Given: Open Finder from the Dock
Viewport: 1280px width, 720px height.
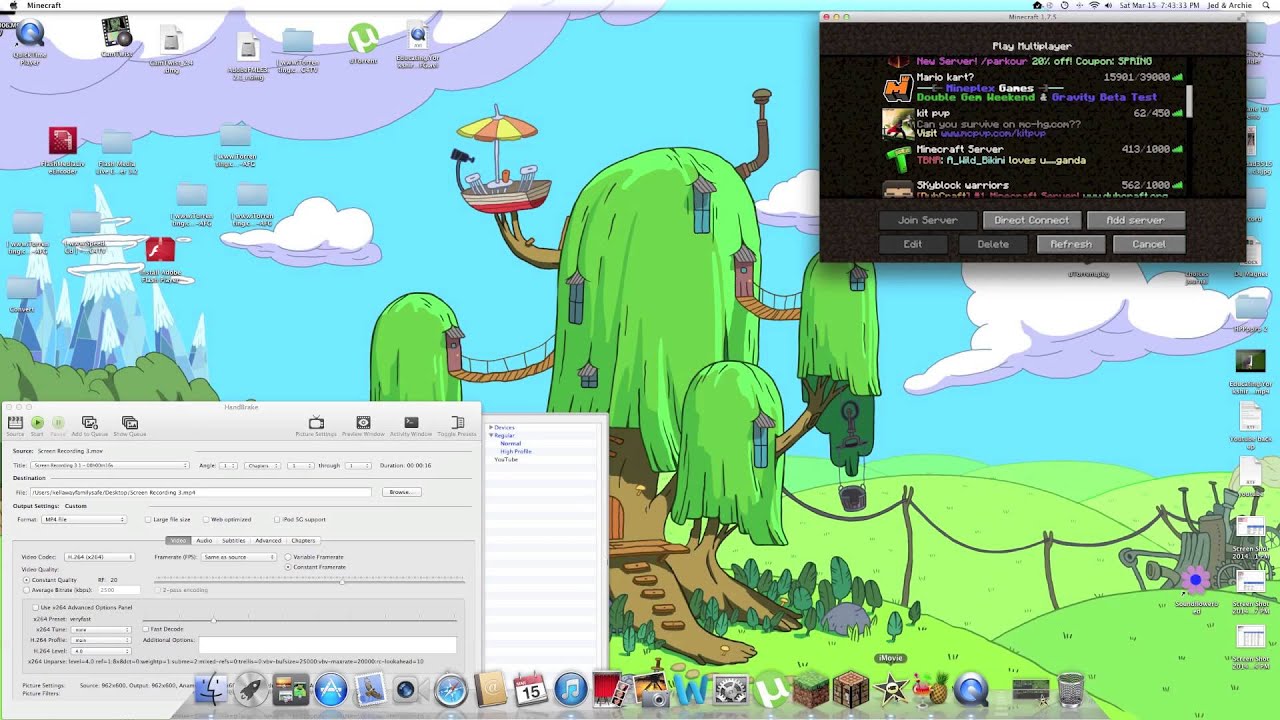Looking at the screenshot, I should click(x=211, y=689).
